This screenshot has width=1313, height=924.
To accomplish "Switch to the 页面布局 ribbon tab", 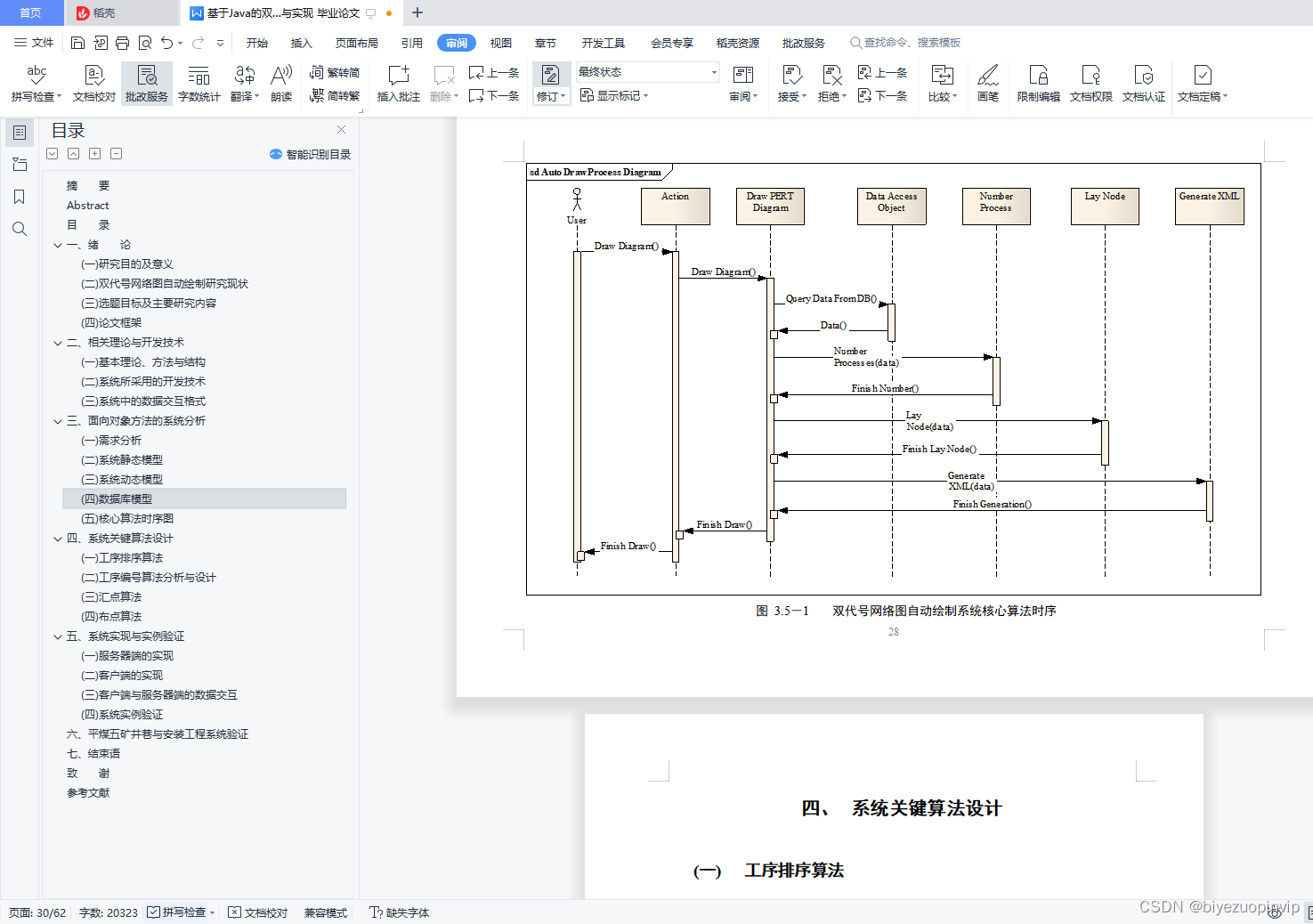I will (357, 43).
